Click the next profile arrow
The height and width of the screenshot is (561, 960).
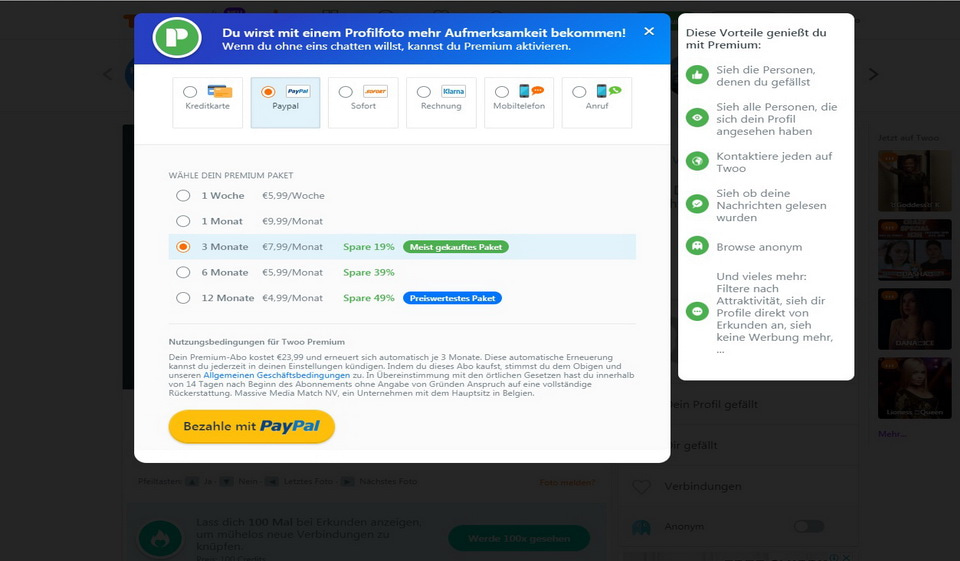873,74
